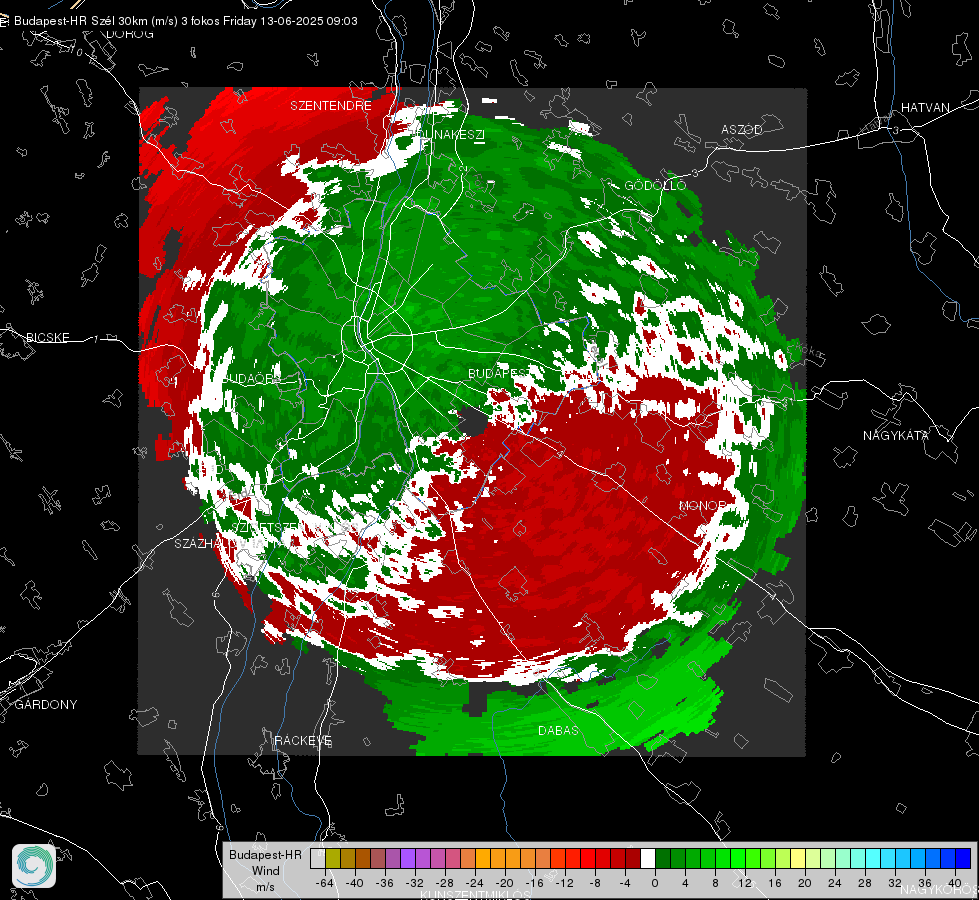This screenshot has width=979, height=900.
Task: Click the MONOR city label
Action: 702,505
